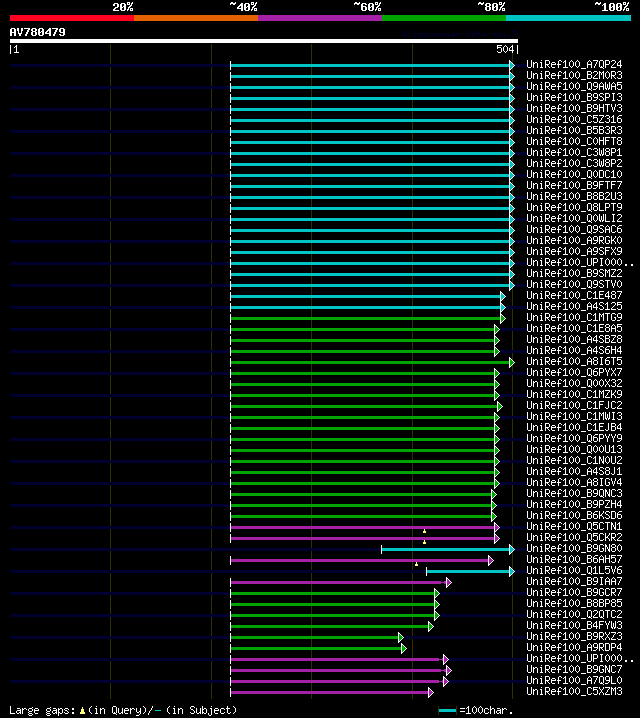Click the UniRef100_B6AH57 label
Image resolution: width=640 pixels, height=718 pixels.
574,559
